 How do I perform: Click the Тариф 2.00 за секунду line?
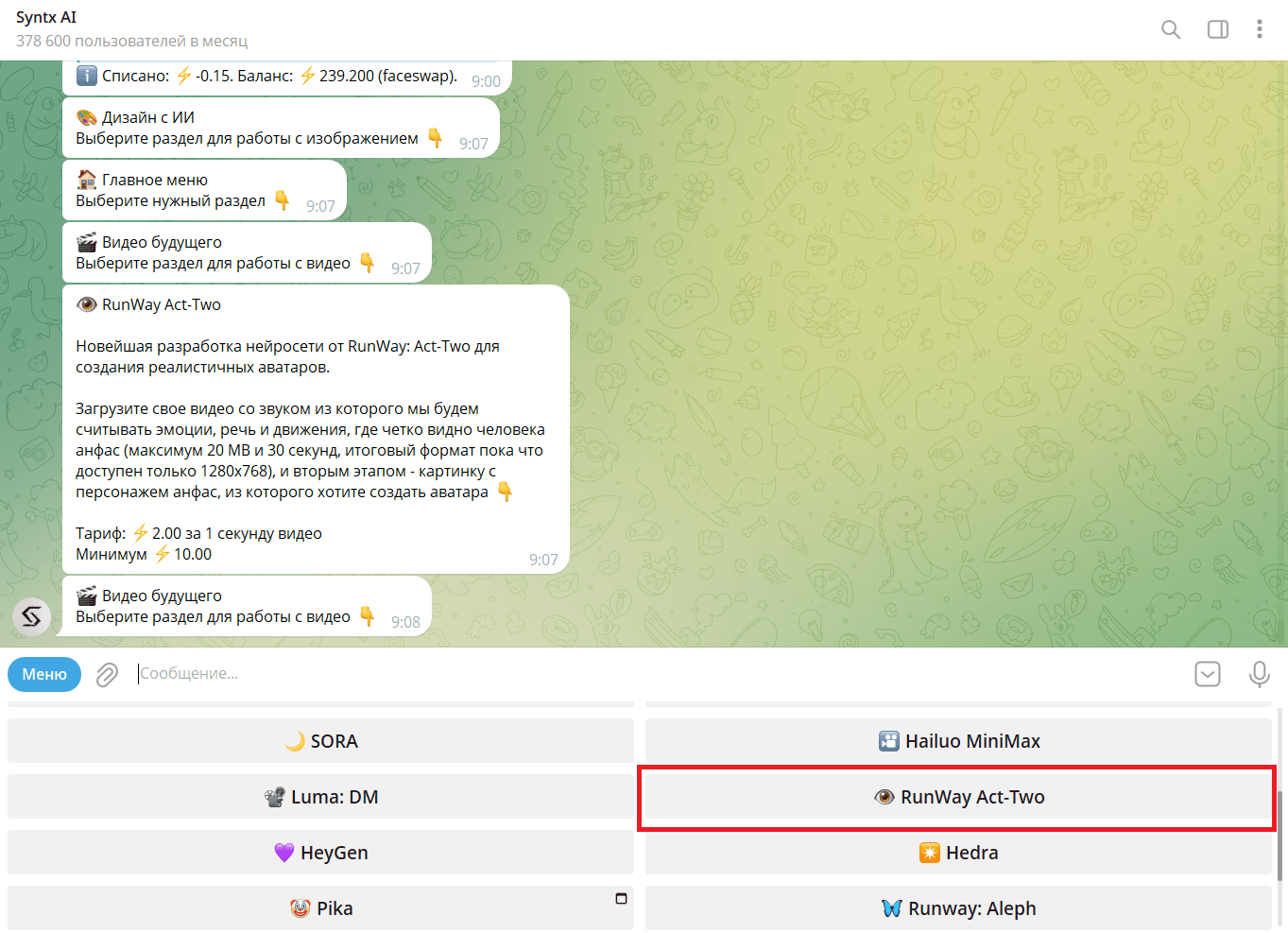[198, 533]
